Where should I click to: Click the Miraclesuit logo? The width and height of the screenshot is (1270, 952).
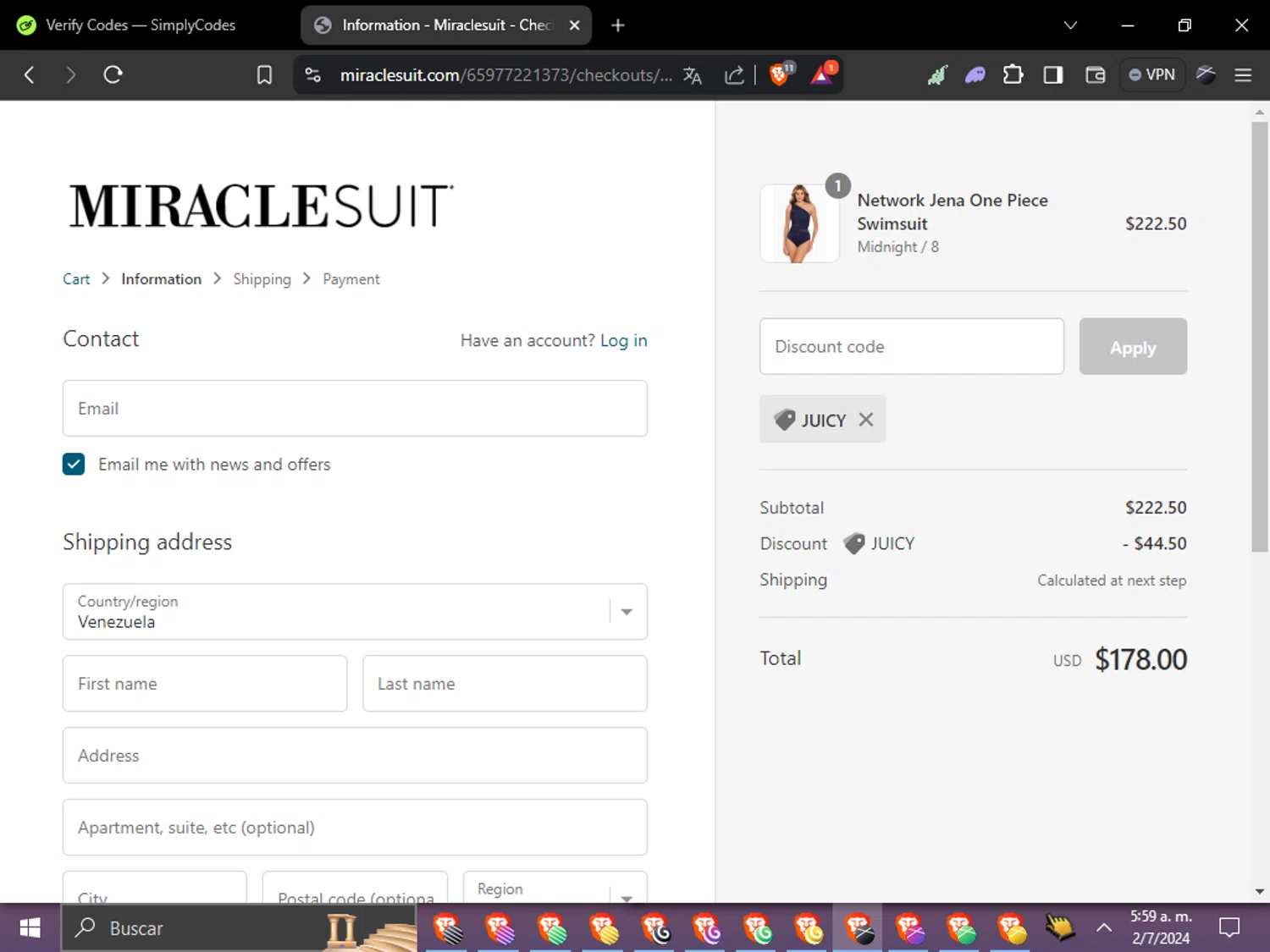[x=261, y=206]
